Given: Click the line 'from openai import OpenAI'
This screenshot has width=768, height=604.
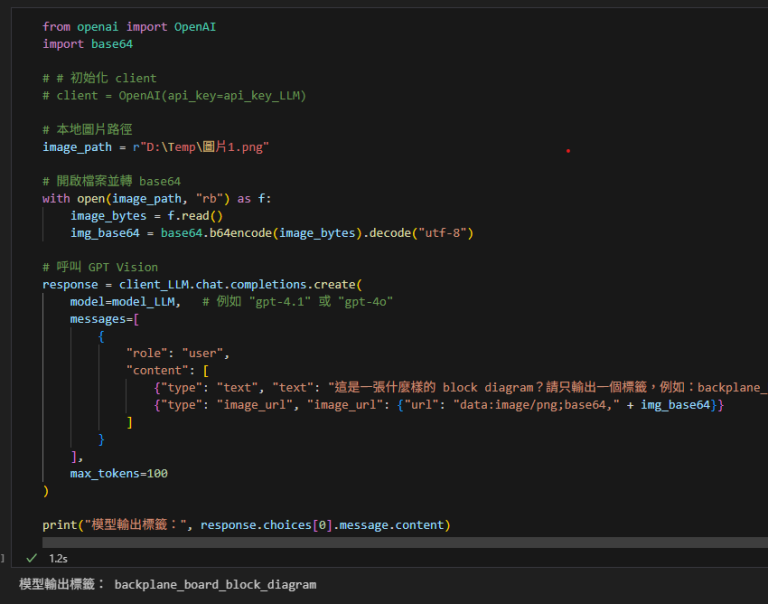Looking at the screenshot, I should (129, 27).
